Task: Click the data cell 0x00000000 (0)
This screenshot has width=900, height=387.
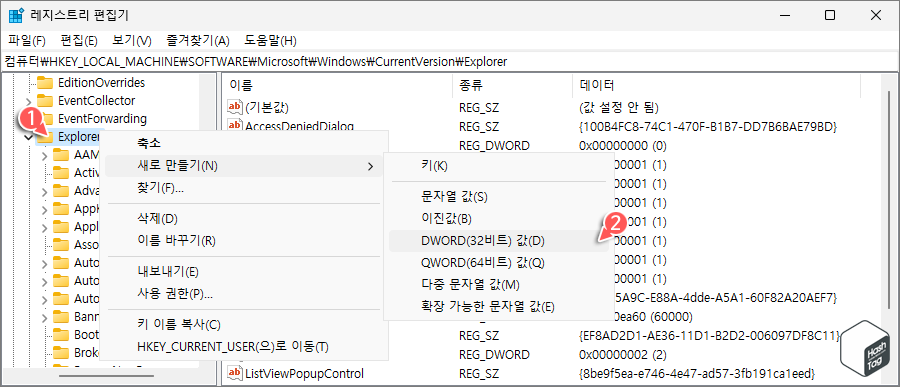Action: click(623, 145)
